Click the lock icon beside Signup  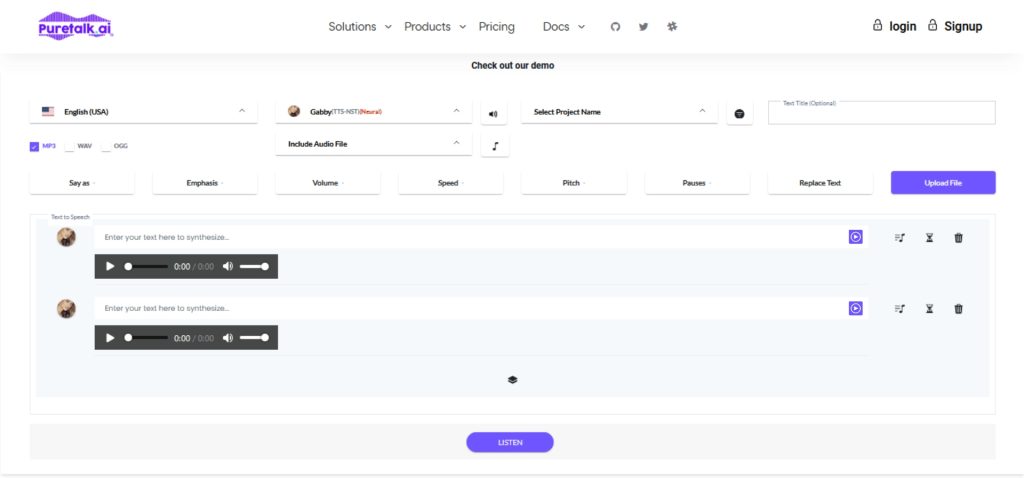click(x=933, y=25)
